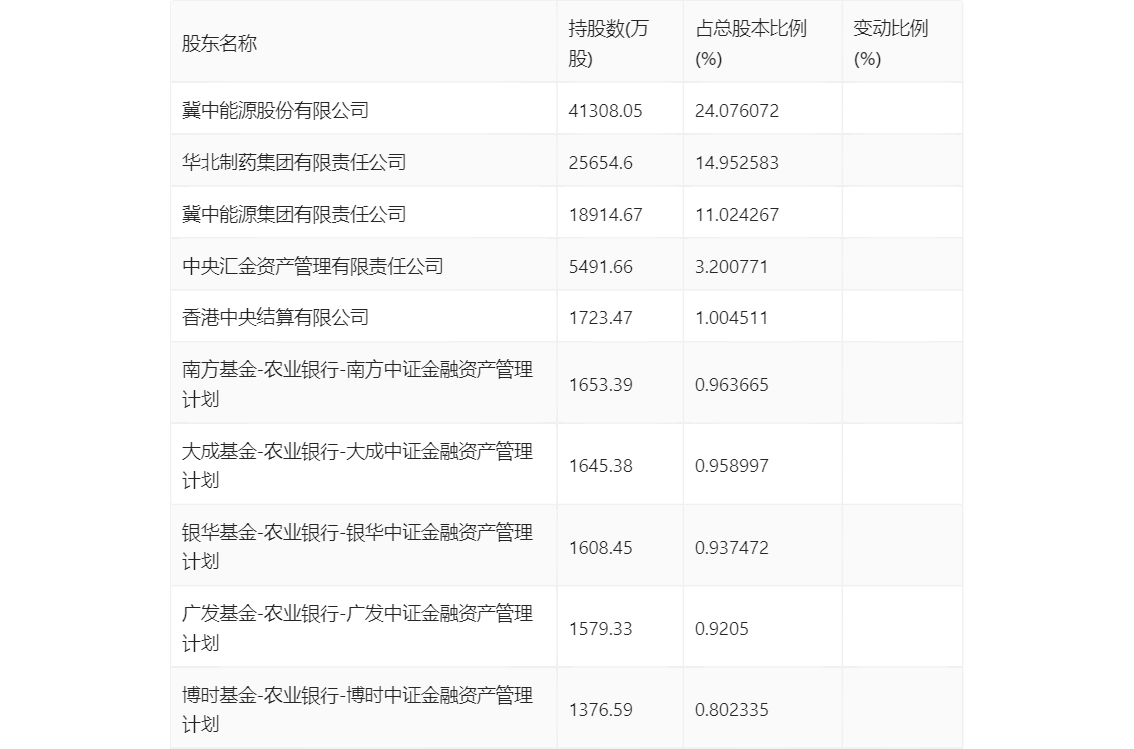Select the 银华基金-农业银行 asset plan row name
This screenshot has width=1134, height=749.
pyautogui.click(x=357, y=547)
